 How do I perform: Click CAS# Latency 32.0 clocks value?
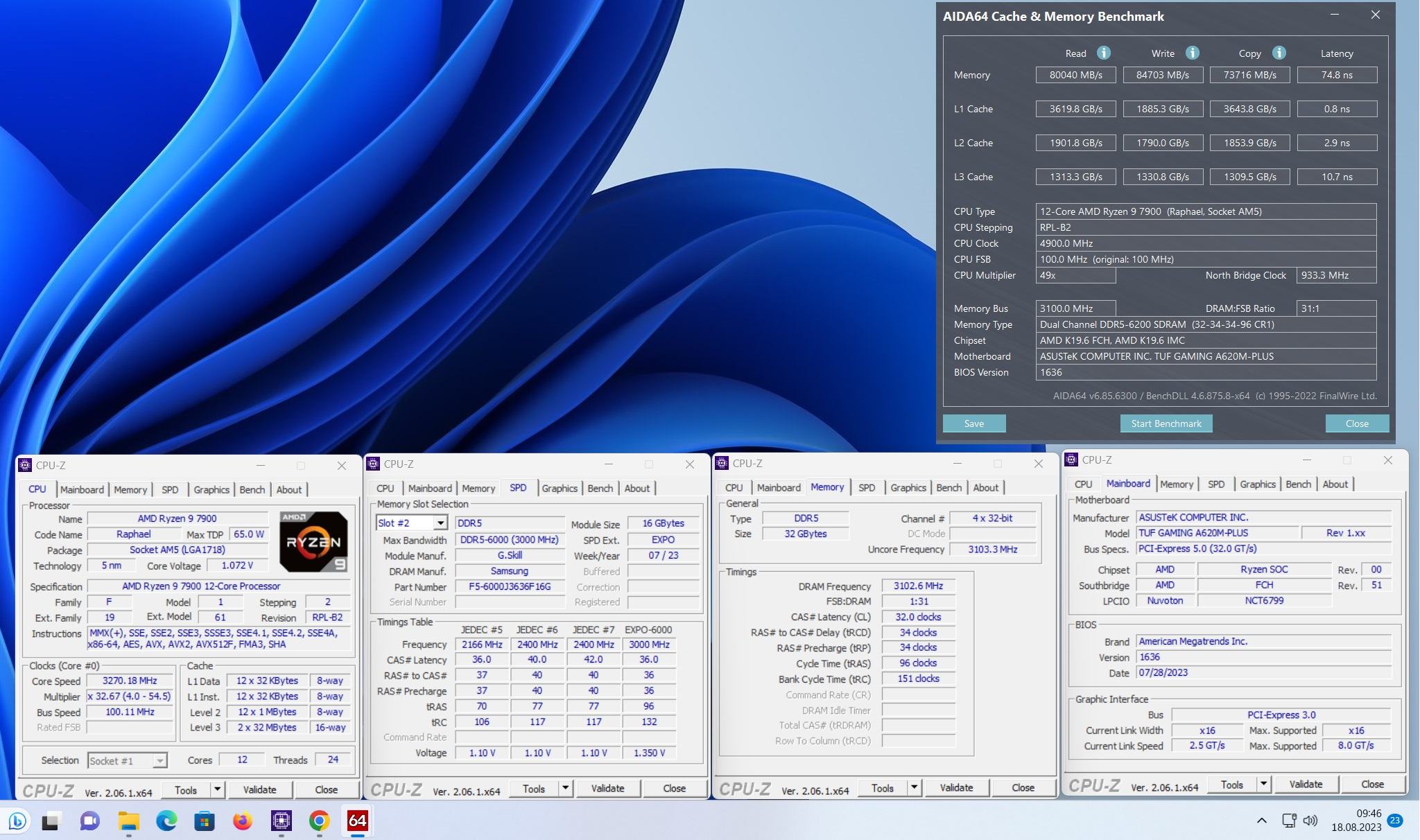click(x=918, y=617)
